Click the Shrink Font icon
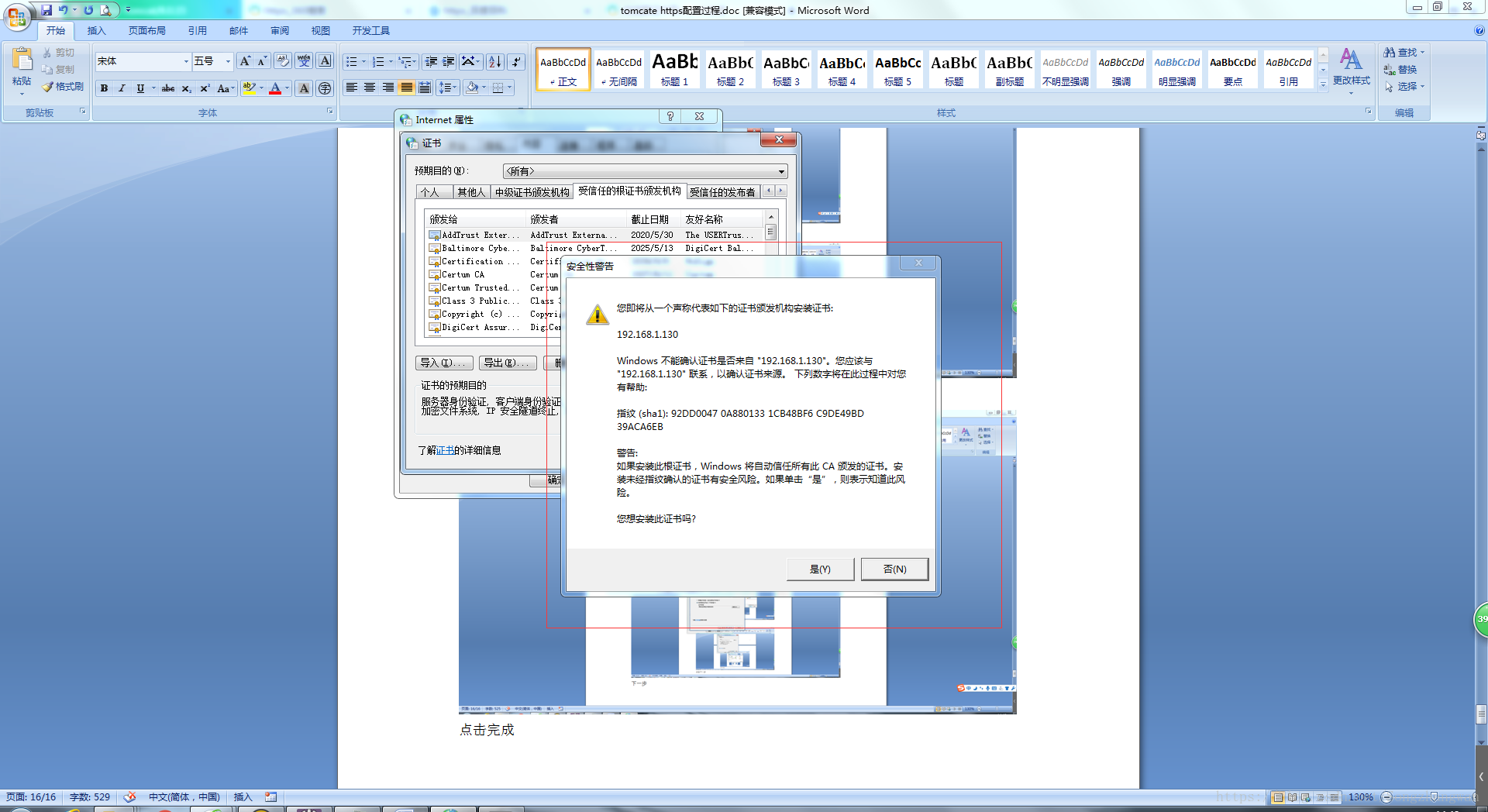The height and width of the screenshot is (812, 1488). (x=262, y=61)
